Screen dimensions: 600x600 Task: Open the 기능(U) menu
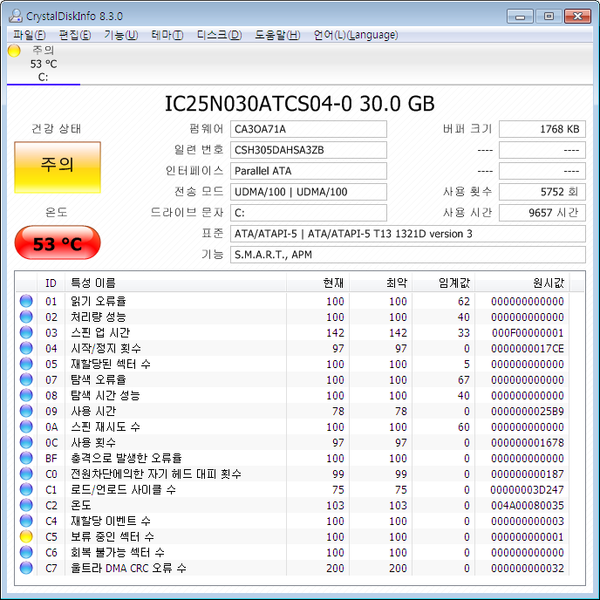tap(121, 35)
